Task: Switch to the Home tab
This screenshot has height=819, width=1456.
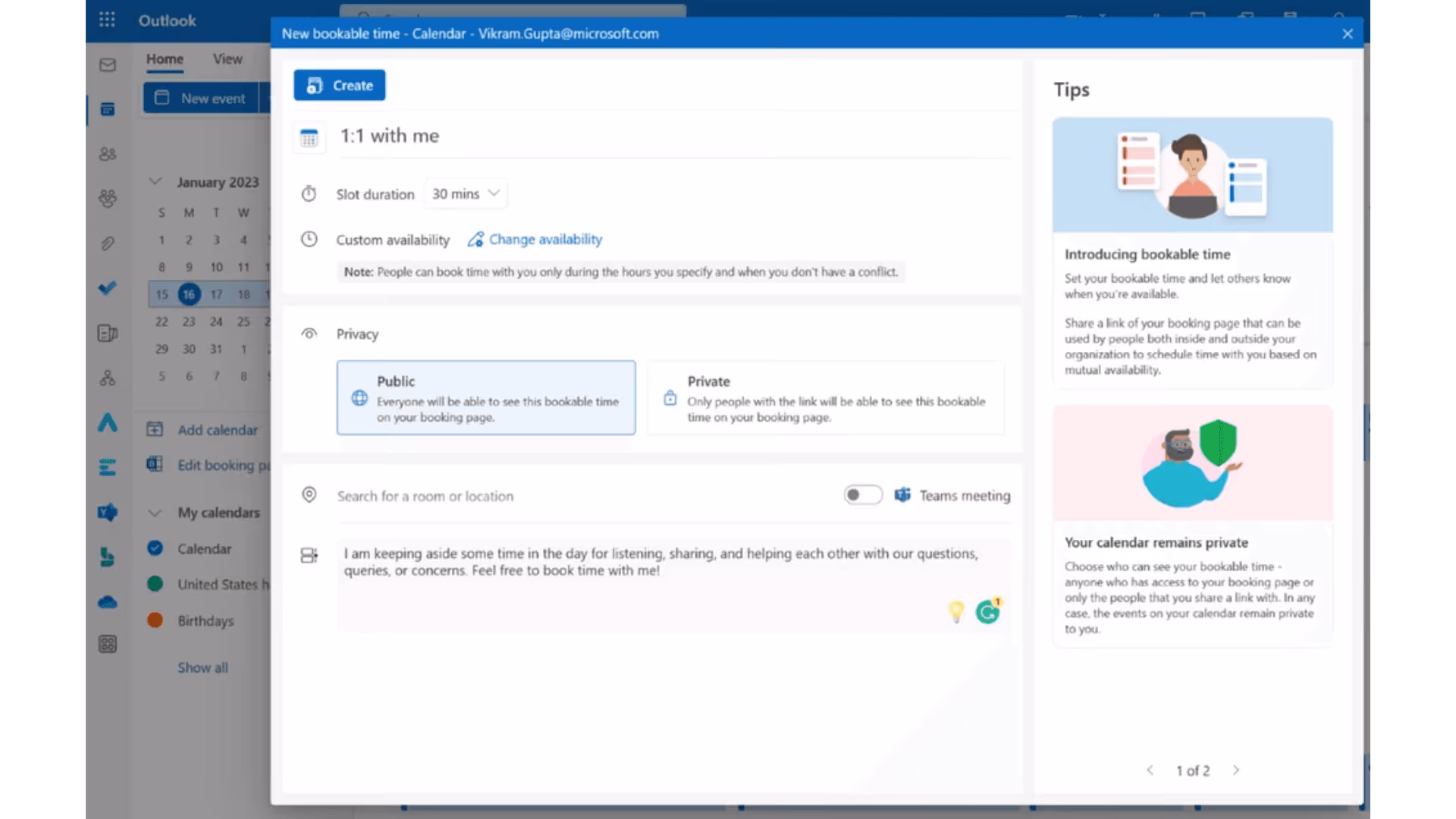Action: point(165,59)
